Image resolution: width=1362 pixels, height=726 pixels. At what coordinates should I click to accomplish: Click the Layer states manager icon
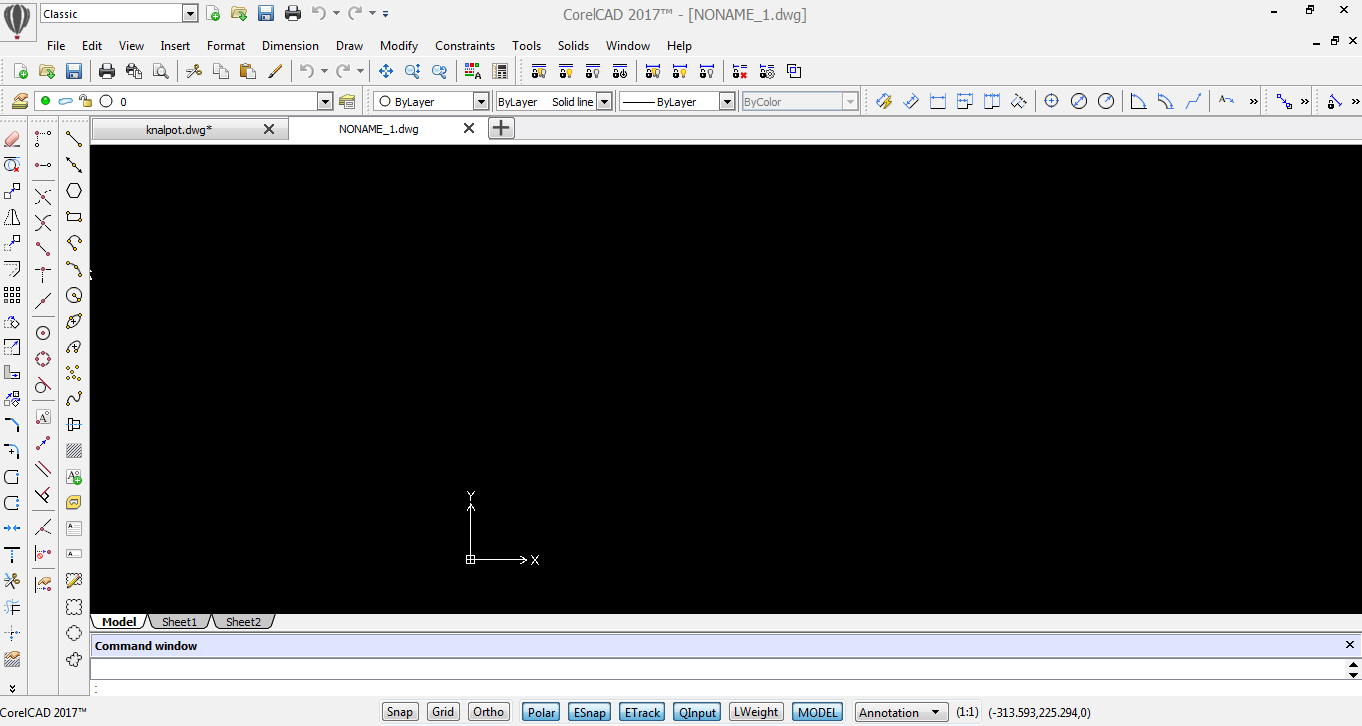(347, 101)
